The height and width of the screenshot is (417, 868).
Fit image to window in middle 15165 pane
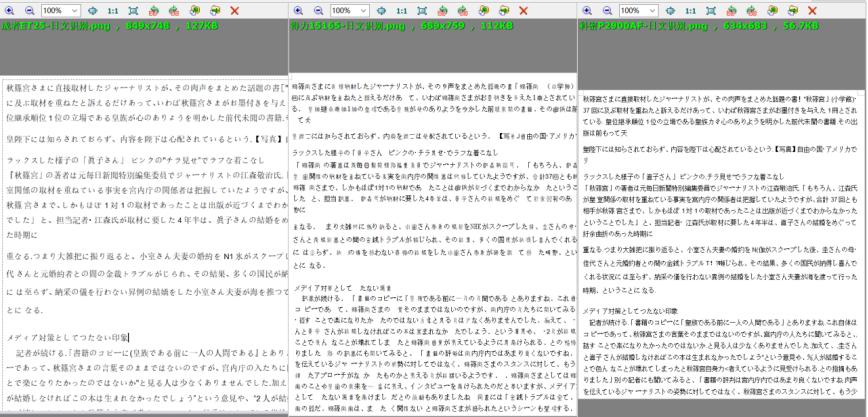point(422,11)
